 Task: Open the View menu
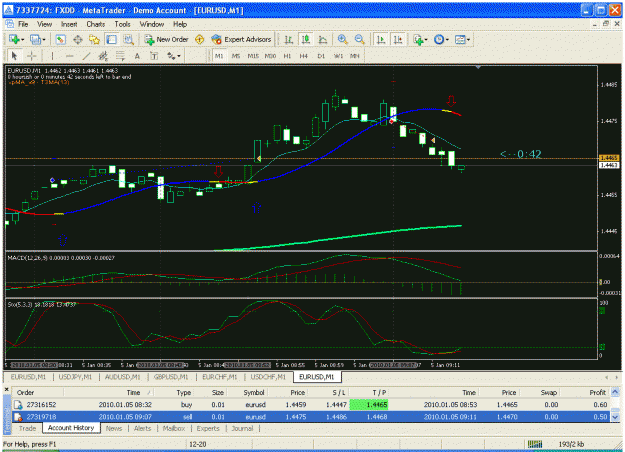point(44,24)
